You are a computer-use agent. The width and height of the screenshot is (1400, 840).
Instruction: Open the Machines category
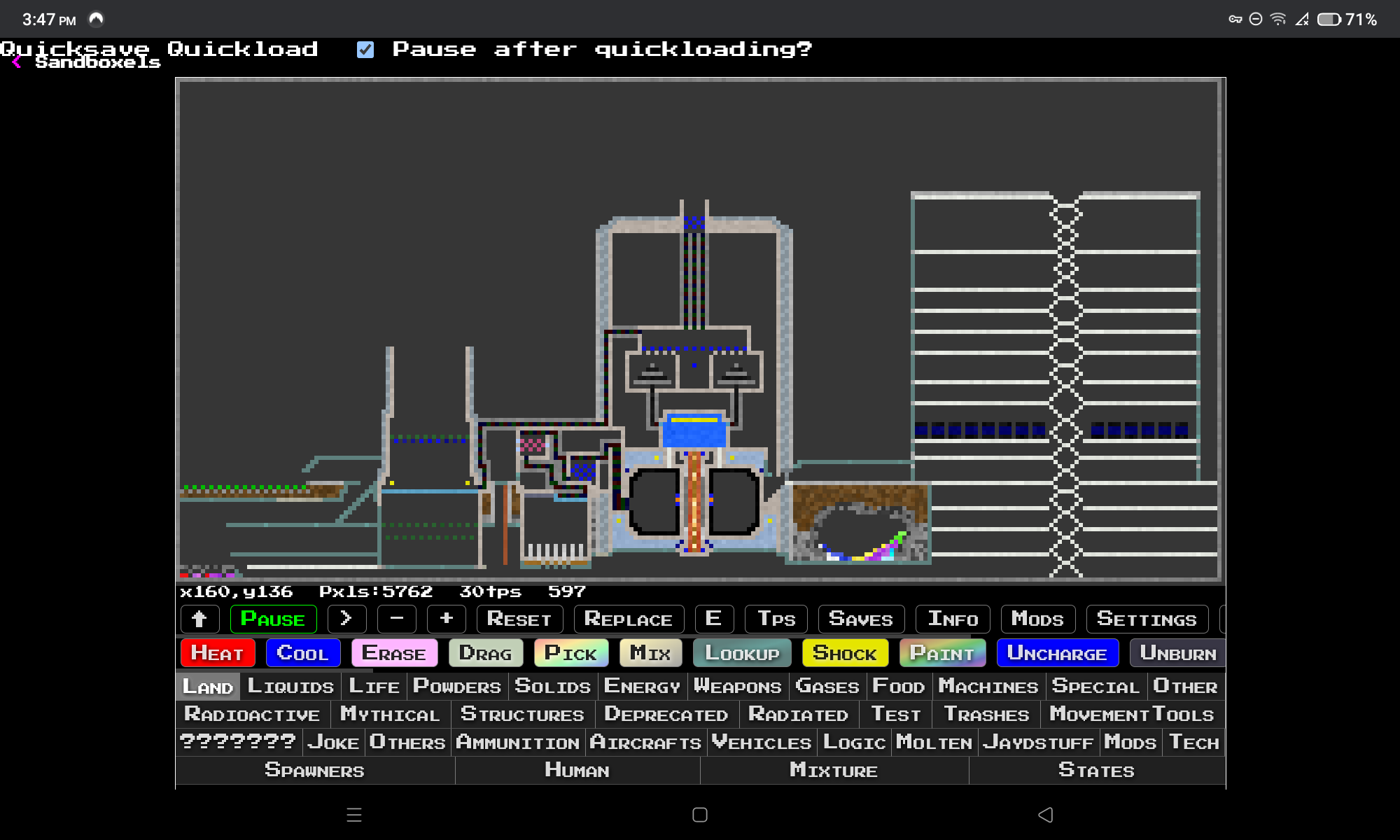coord(988,686)
